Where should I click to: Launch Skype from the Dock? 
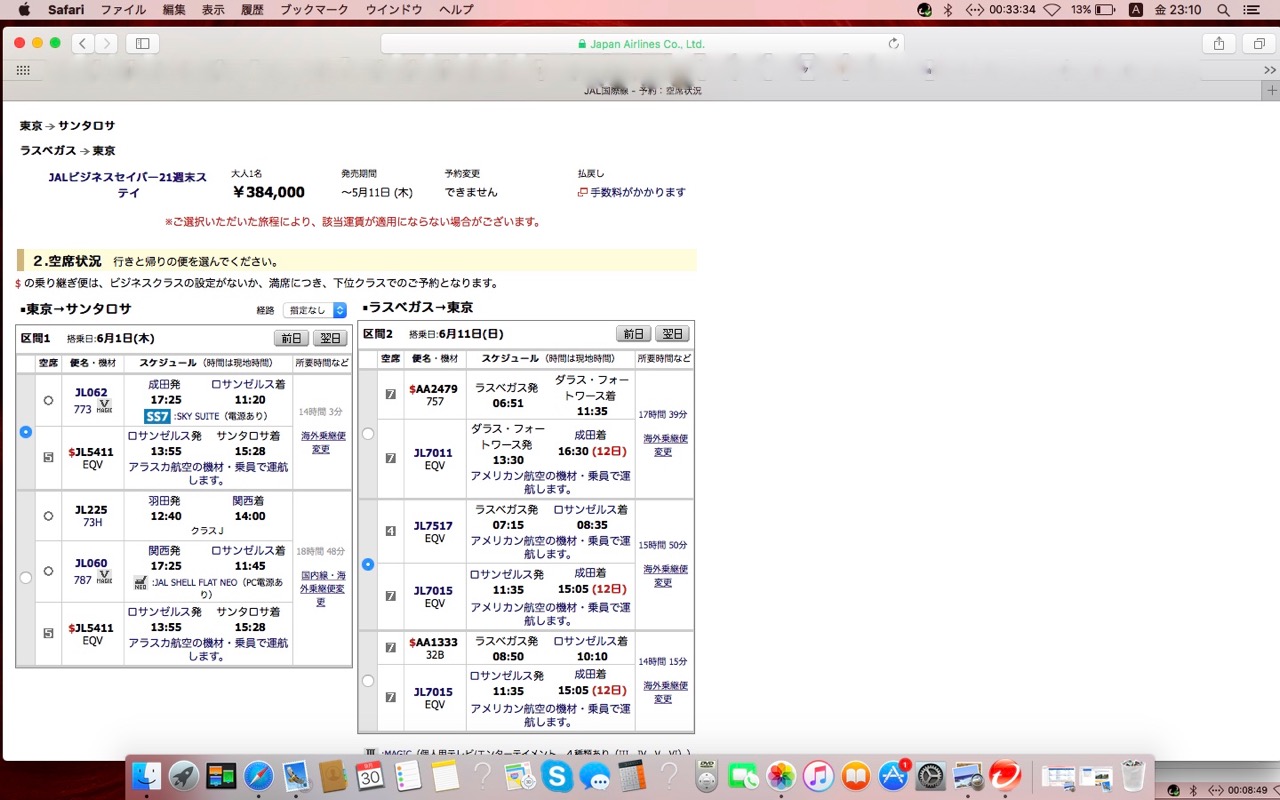[557, 776]
